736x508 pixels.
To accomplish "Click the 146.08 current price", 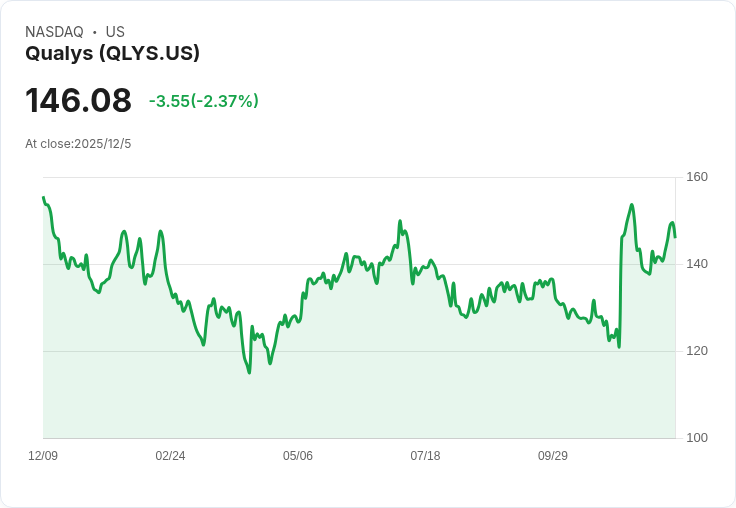I will coord(78,100).
